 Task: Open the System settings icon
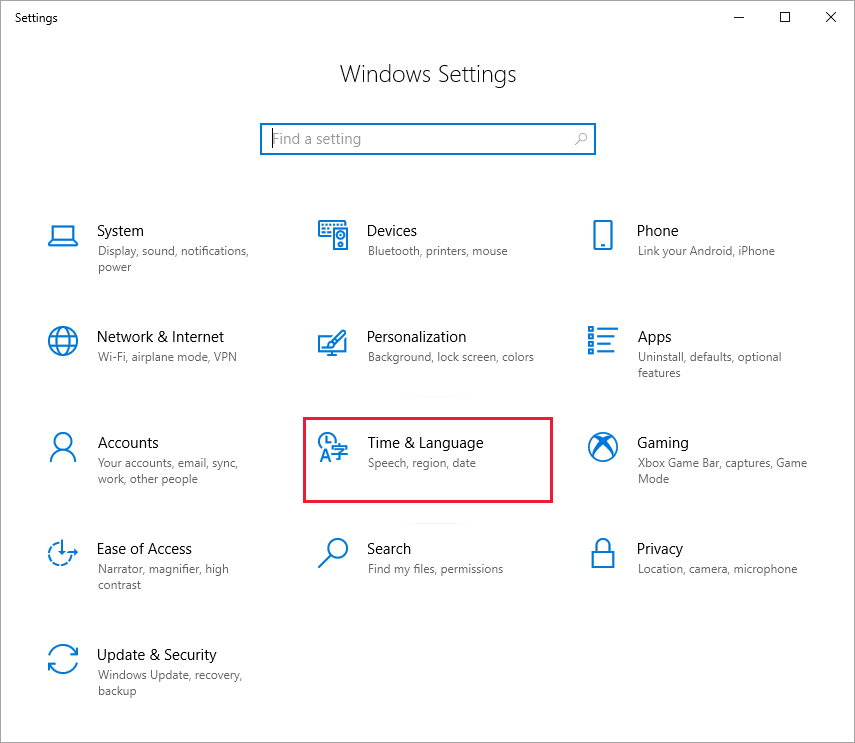click(63, 237)
